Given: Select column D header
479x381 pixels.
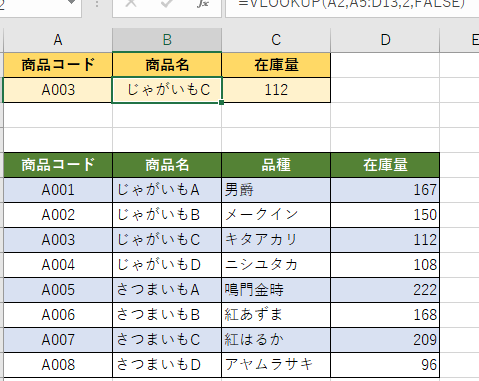Looking at the screenshot, I should tap(385, 40).
